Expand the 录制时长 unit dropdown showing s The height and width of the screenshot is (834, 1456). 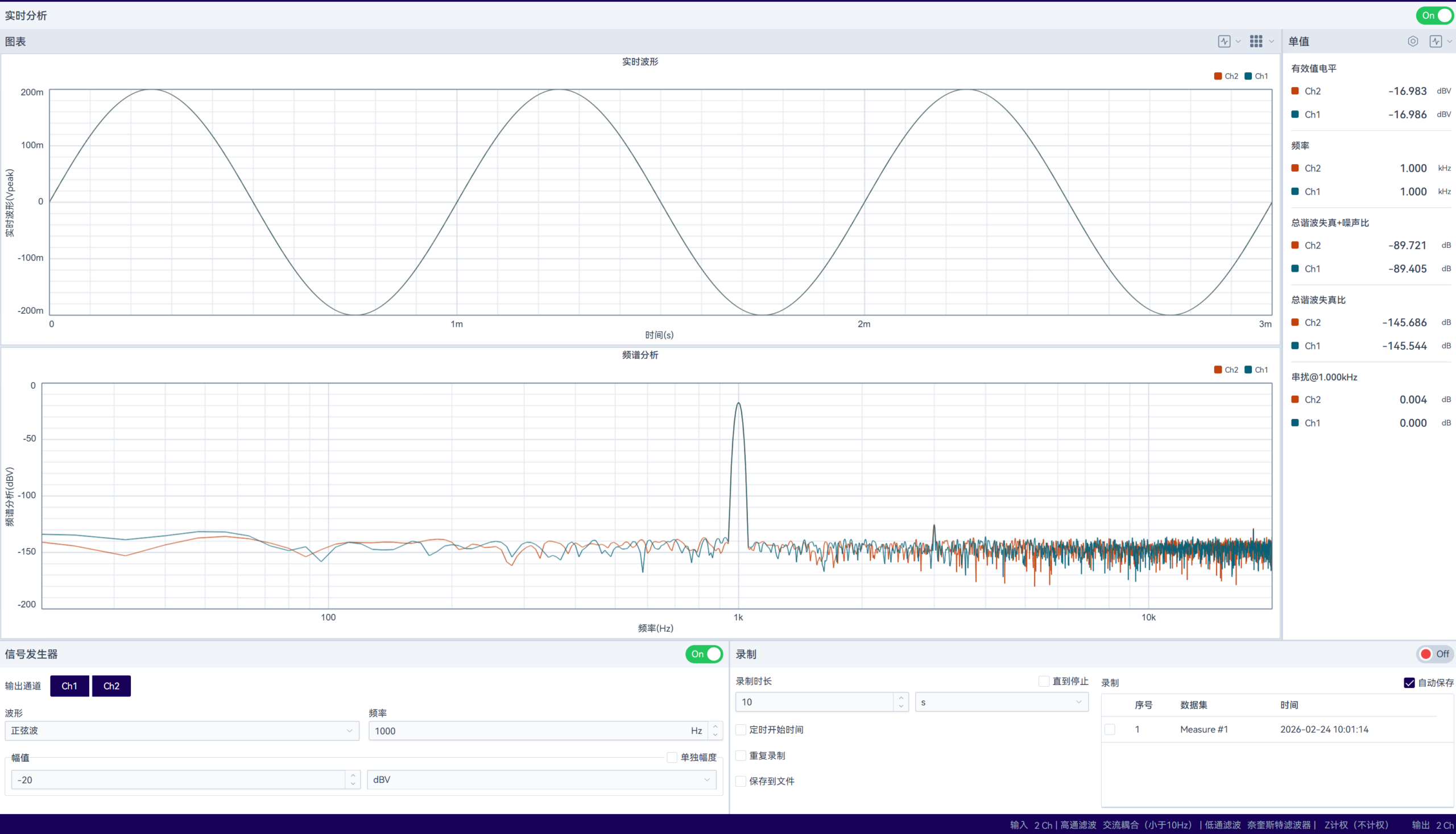(x=1001, y=702)
